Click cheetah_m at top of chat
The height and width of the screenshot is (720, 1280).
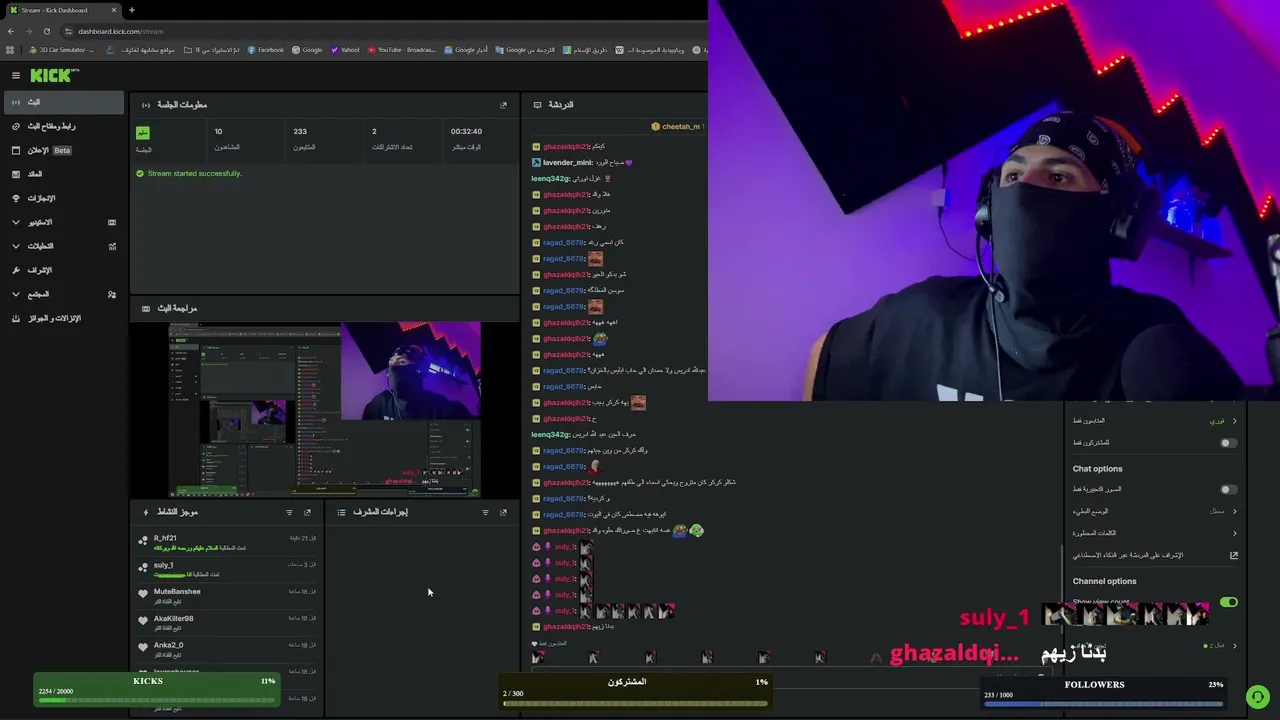(681, 127)
